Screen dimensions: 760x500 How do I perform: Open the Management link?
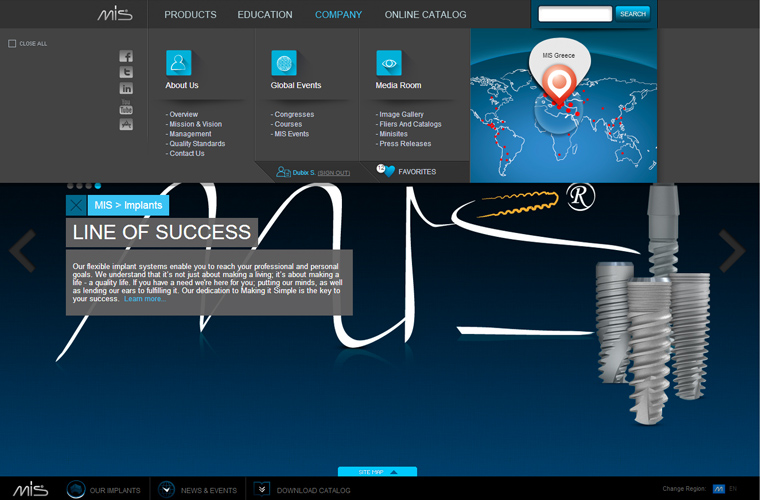[189, 134]
